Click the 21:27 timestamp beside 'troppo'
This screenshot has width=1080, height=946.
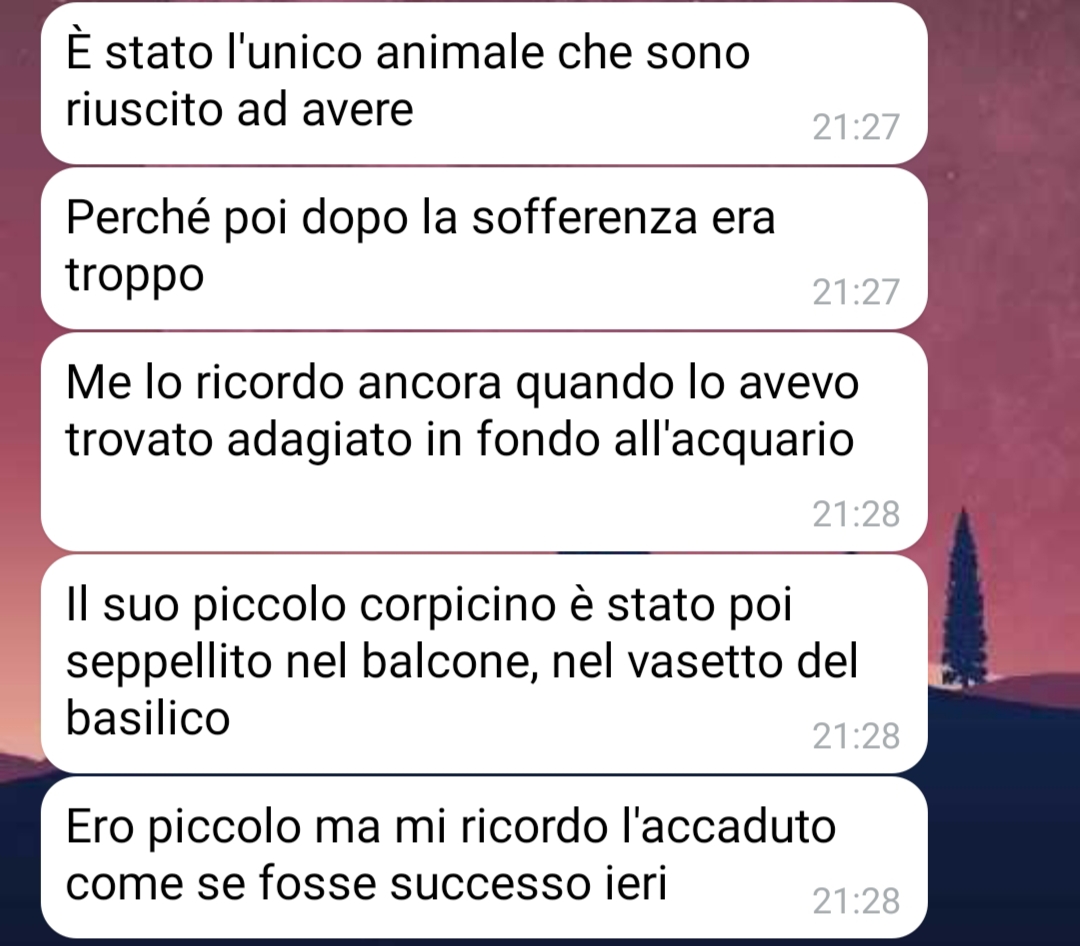[x=856, y=292]
